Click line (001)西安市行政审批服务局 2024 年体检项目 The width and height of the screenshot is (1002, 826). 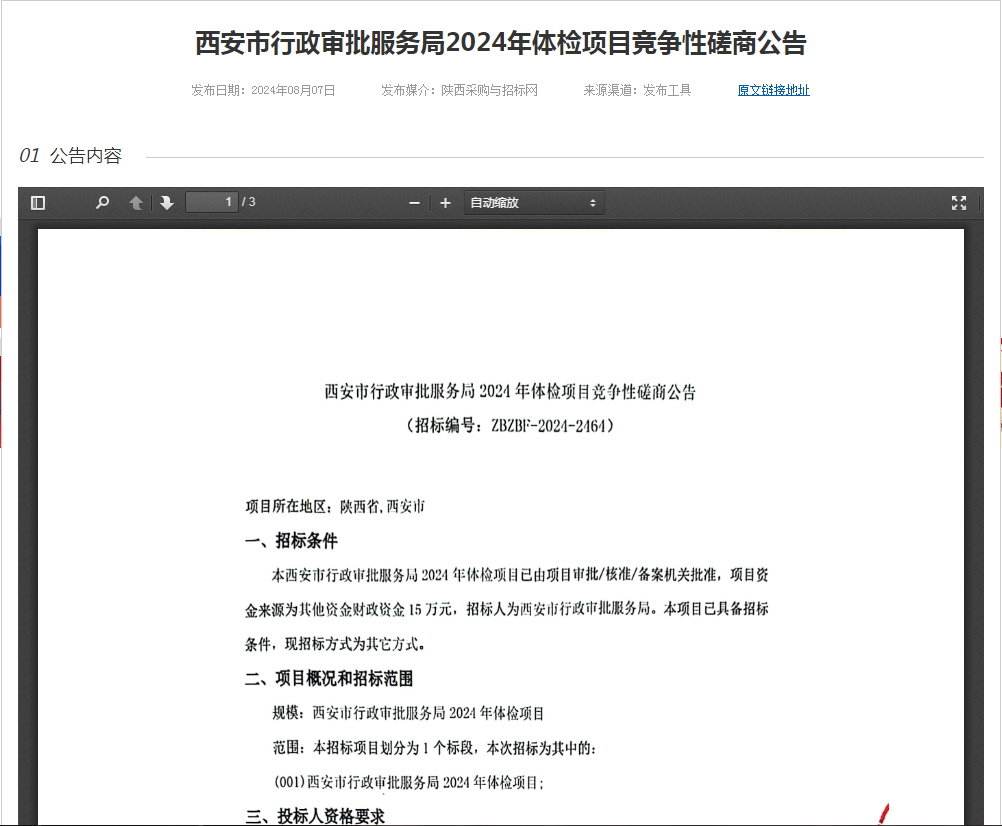click(409, 782)
